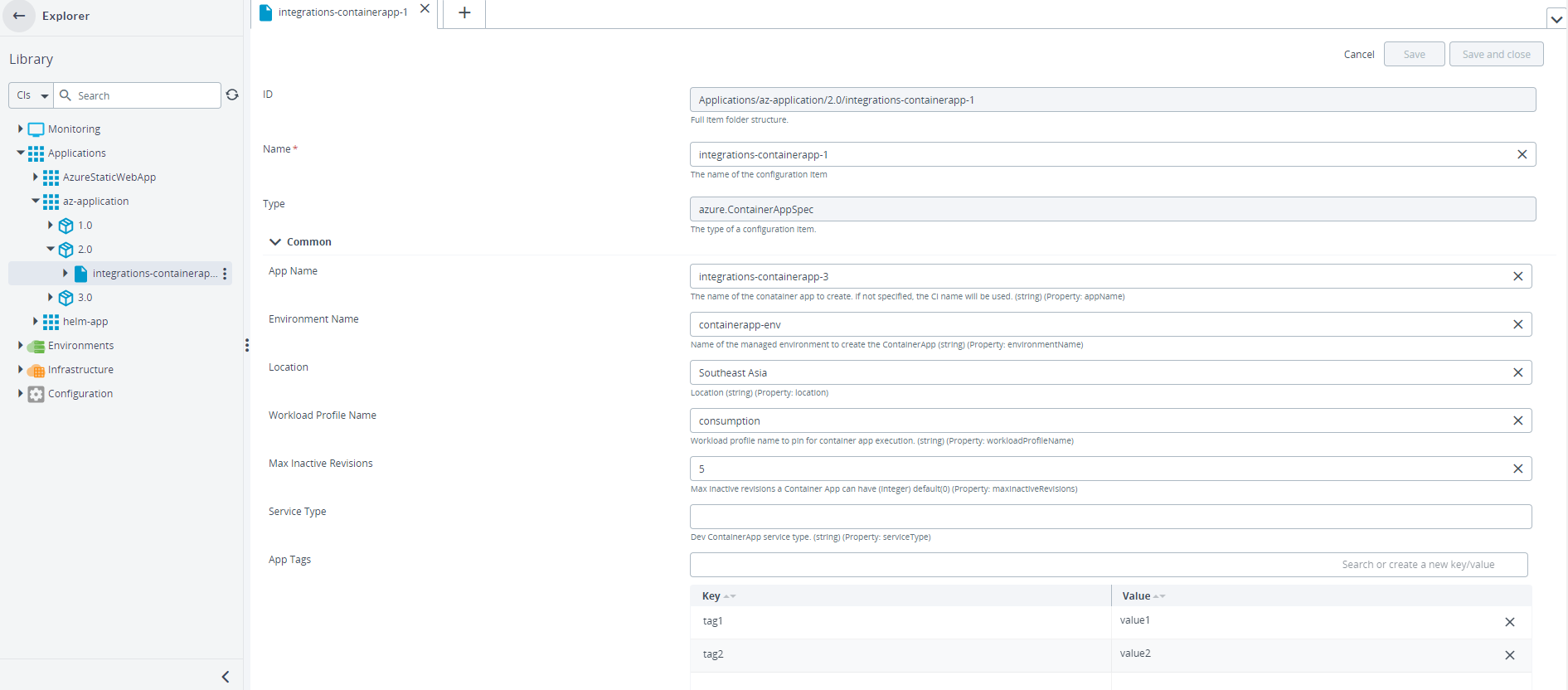Expand the Monitoring tree node
The width and height of the screenshot is (1568, 690).
pos(21,129)
